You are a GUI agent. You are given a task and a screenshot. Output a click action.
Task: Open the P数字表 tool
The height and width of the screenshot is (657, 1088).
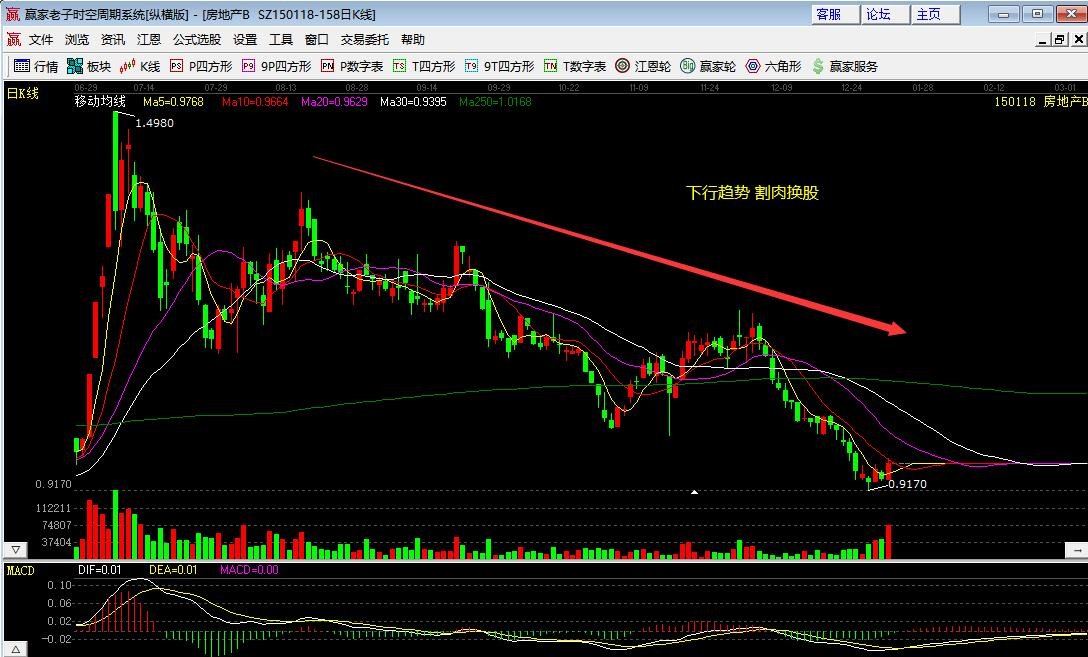coord(352,67)
